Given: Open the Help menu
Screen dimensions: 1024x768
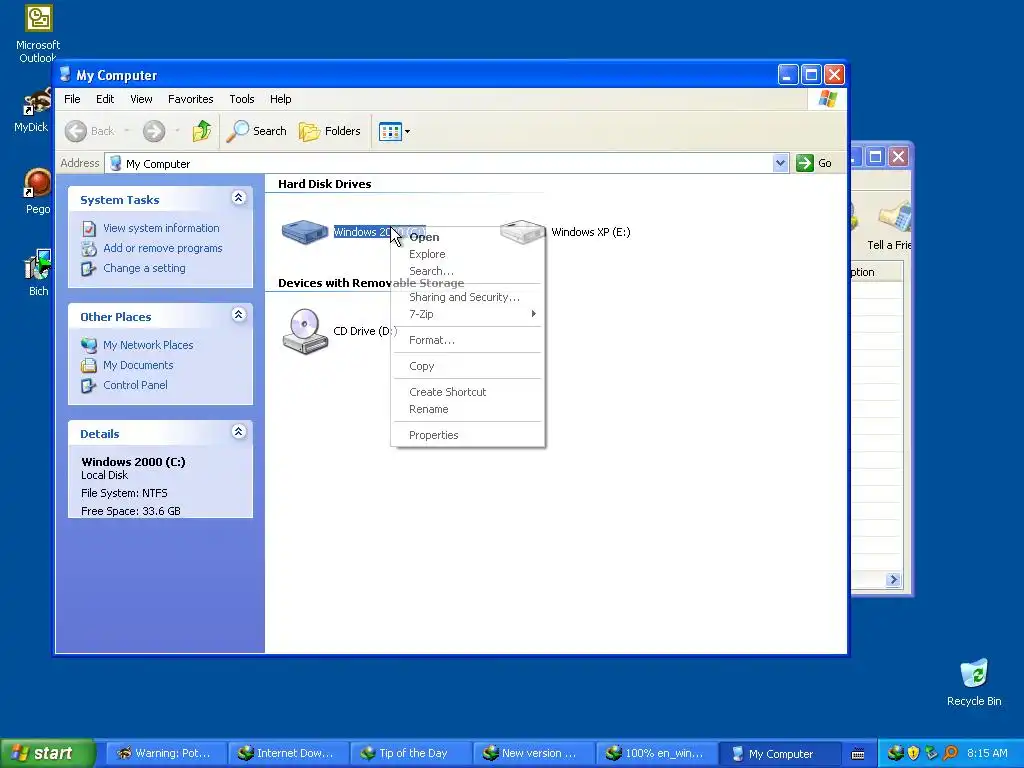Looking at the screenshot, I should coord(281,99).
